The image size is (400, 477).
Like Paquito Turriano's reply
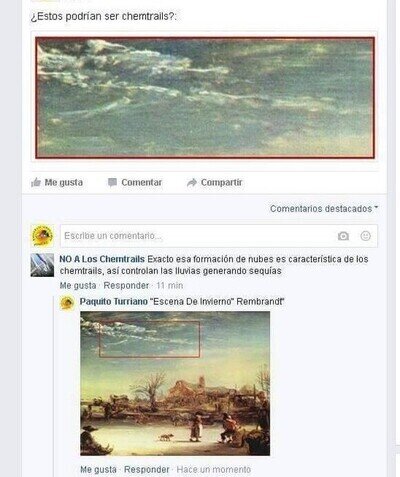pyautogui.click(x=98, y=470)
